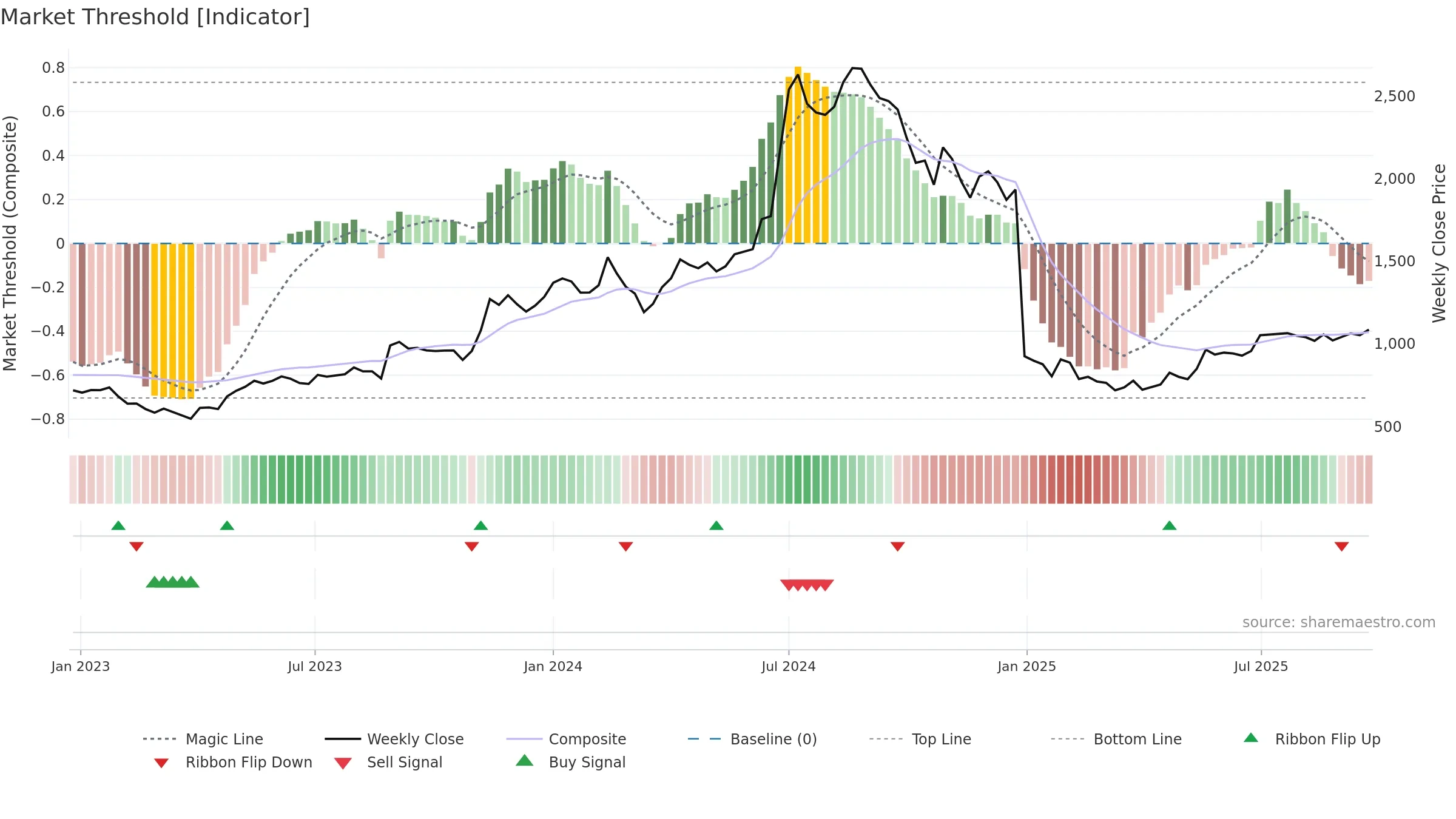The width and height of the screenshot is (1456, 819).
Task: Toggle the Ribbon Flip Up legend entry
Action: (x=1312, y=739)
